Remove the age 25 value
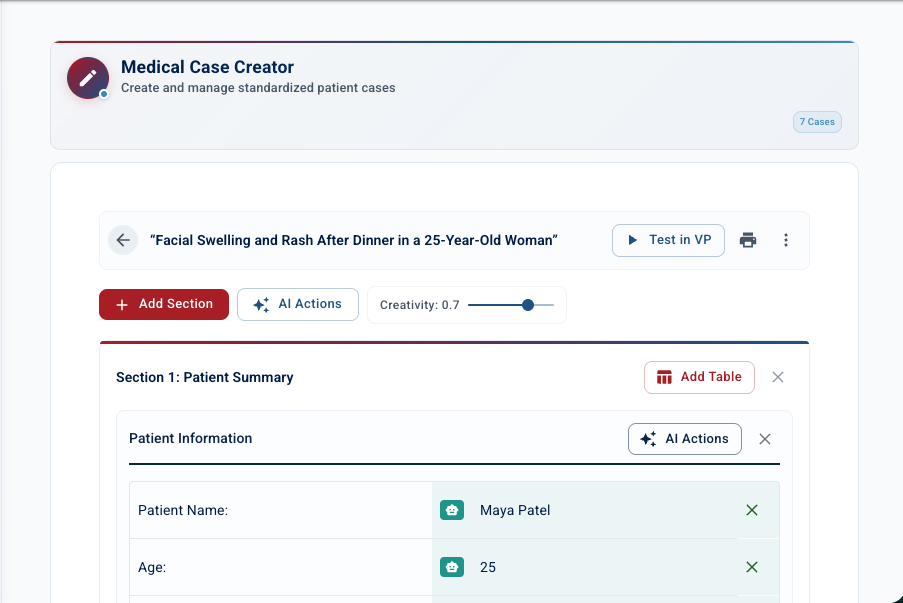The width and height of the screenshot is (903, 603). 751,567
